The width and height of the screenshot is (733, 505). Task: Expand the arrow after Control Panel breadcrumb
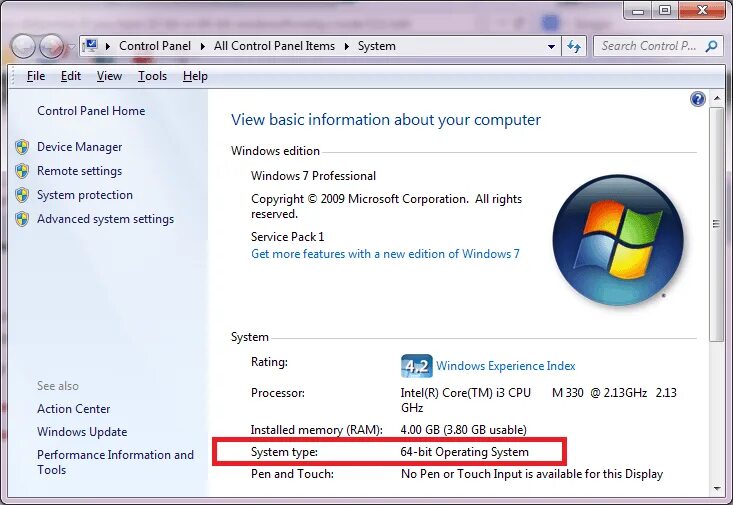pyautogui.click(x=202, y=46)
